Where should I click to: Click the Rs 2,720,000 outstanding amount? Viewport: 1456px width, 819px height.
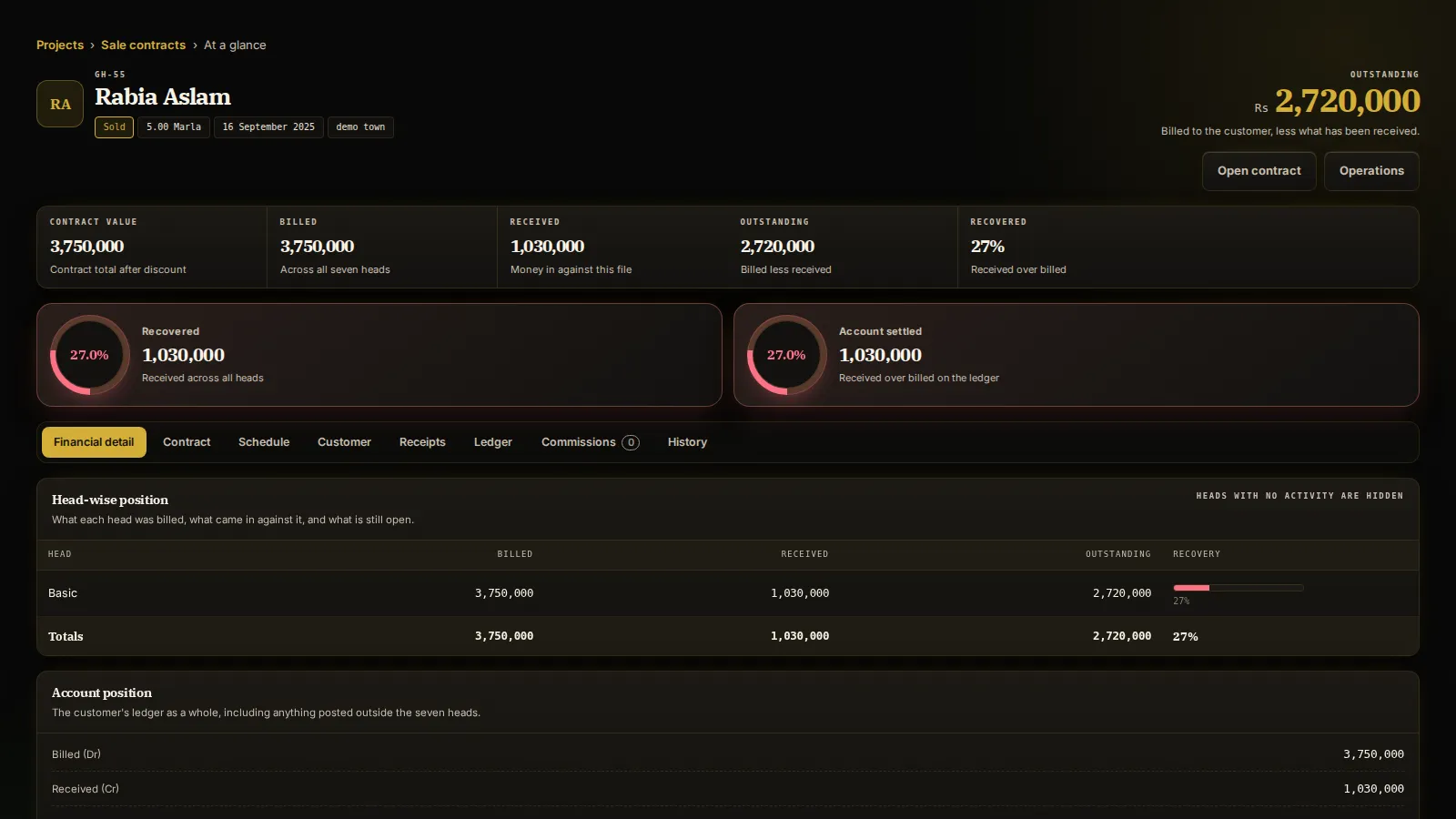(1337, 101)
